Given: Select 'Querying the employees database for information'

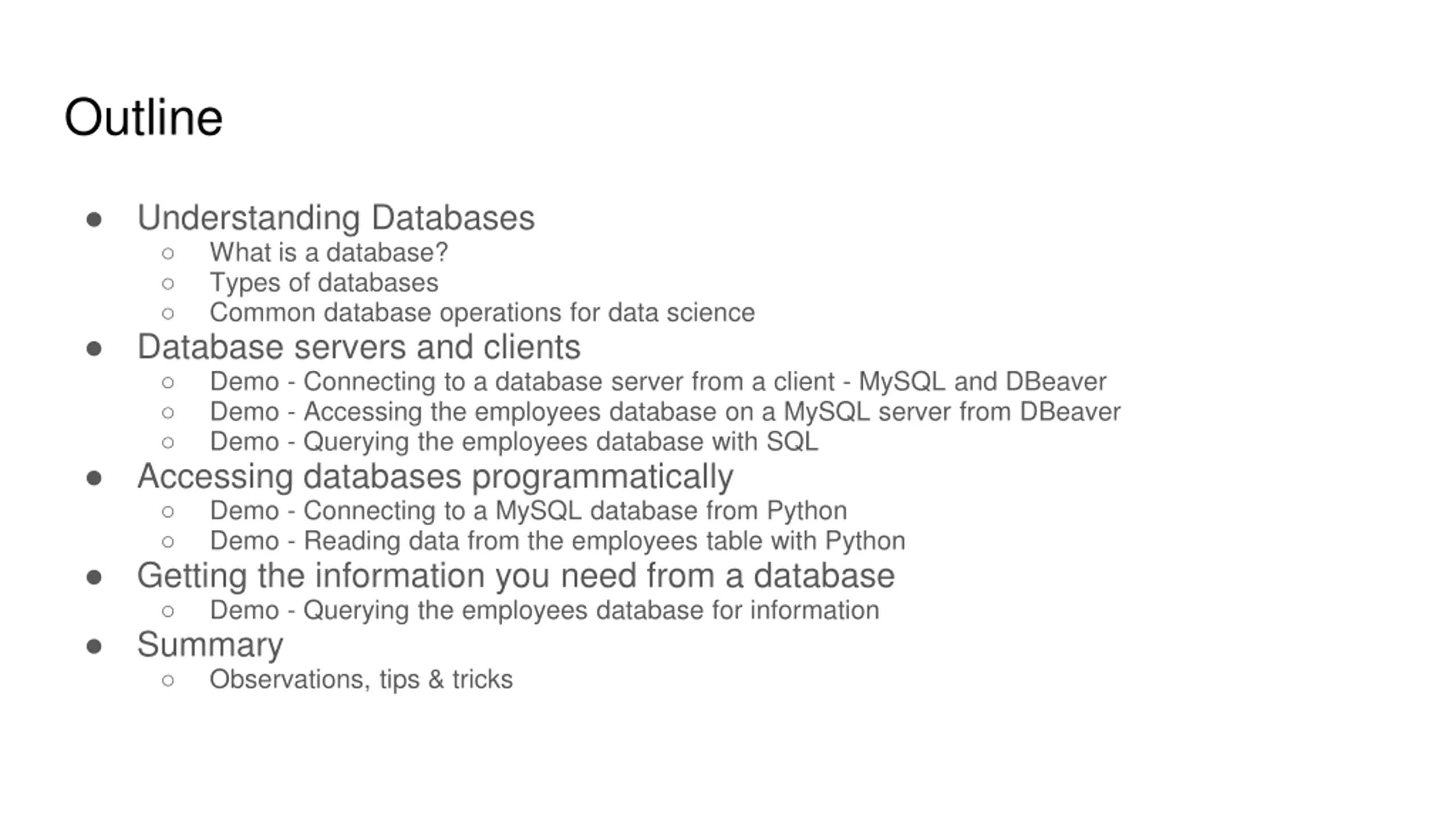Looking at the screenshot, I should 544,610.
